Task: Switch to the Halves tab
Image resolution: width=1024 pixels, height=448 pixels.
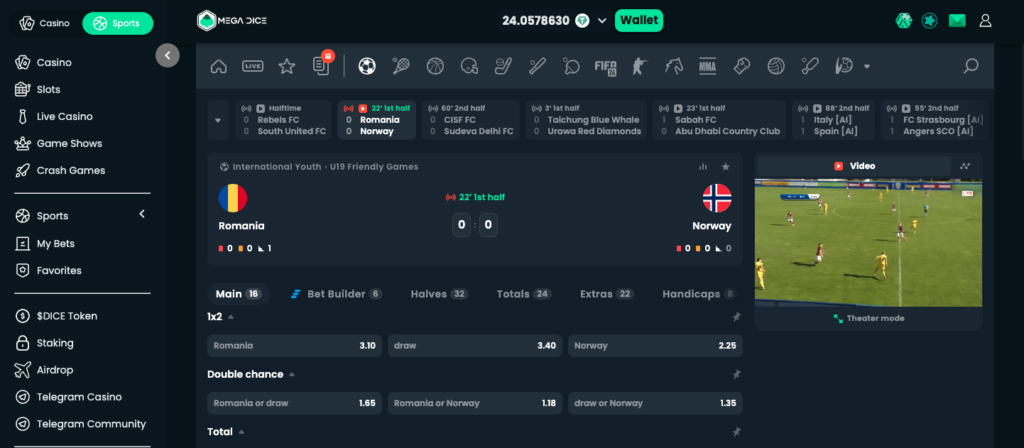Action: coord(439,294)
